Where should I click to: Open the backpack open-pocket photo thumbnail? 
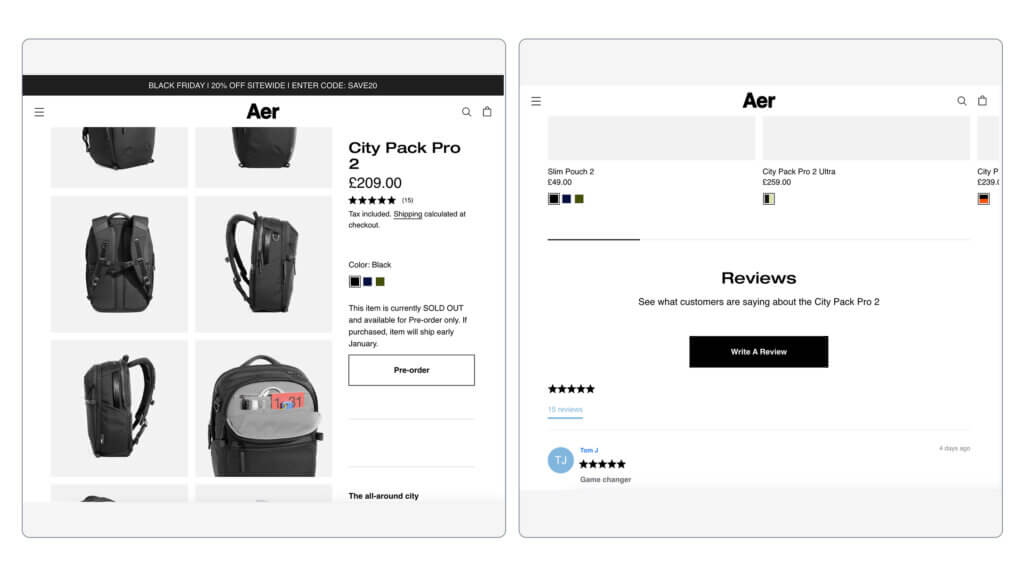(264, 408)
